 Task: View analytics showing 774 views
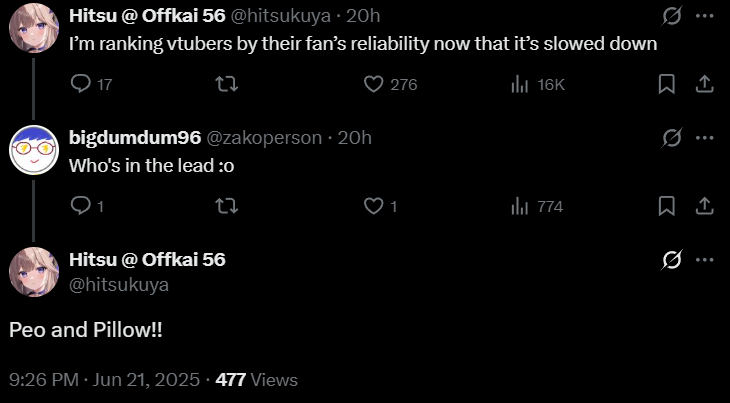coord(520,206)
